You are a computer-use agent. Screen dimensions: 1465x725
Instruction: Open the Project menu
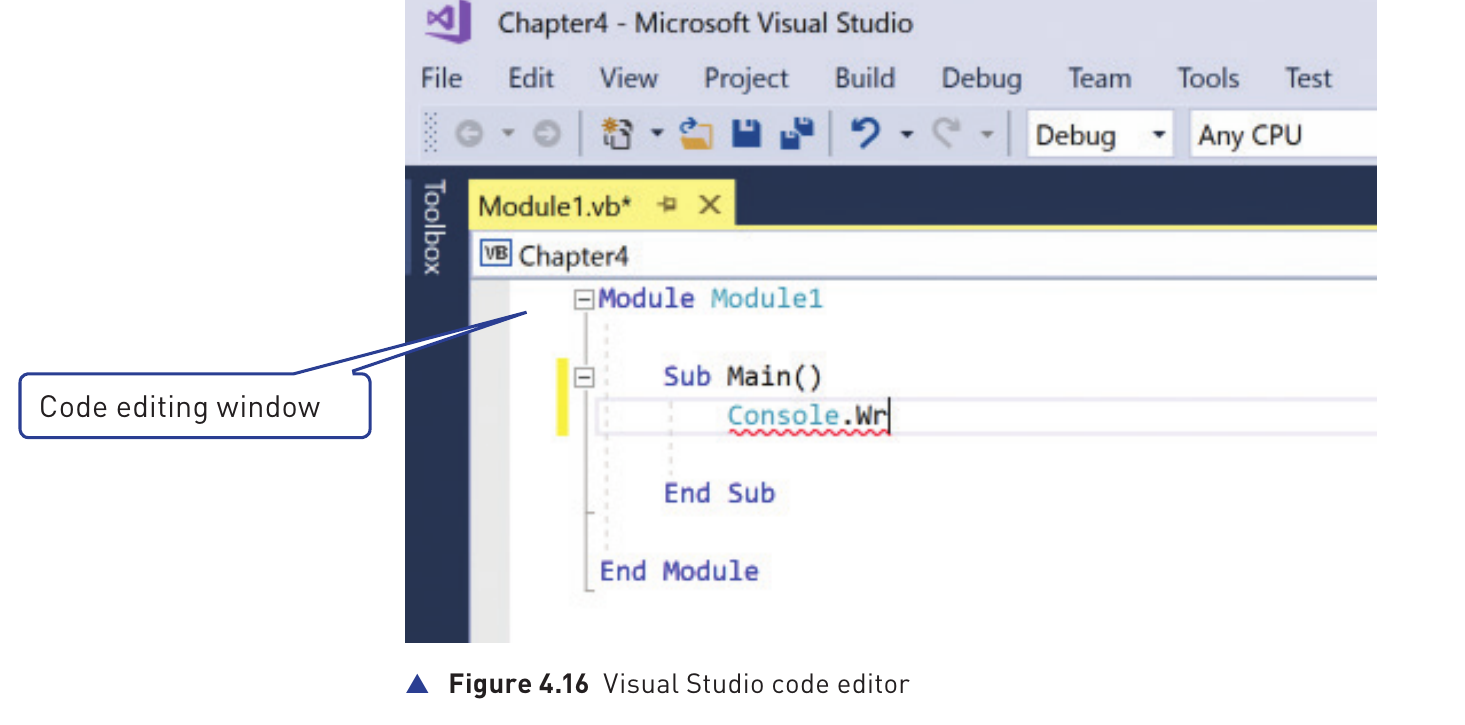click(x=747, y=78)
